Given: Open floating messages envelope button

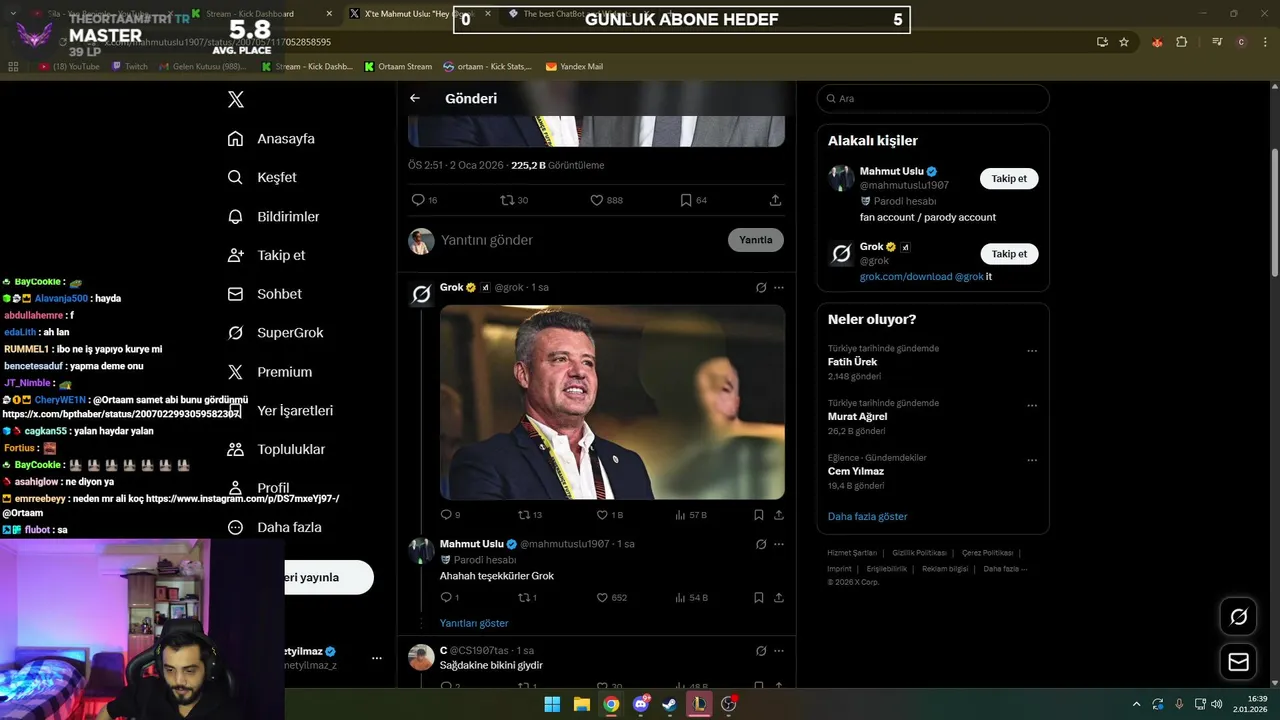Looking at the screenshot, I should coord(1238,662).
